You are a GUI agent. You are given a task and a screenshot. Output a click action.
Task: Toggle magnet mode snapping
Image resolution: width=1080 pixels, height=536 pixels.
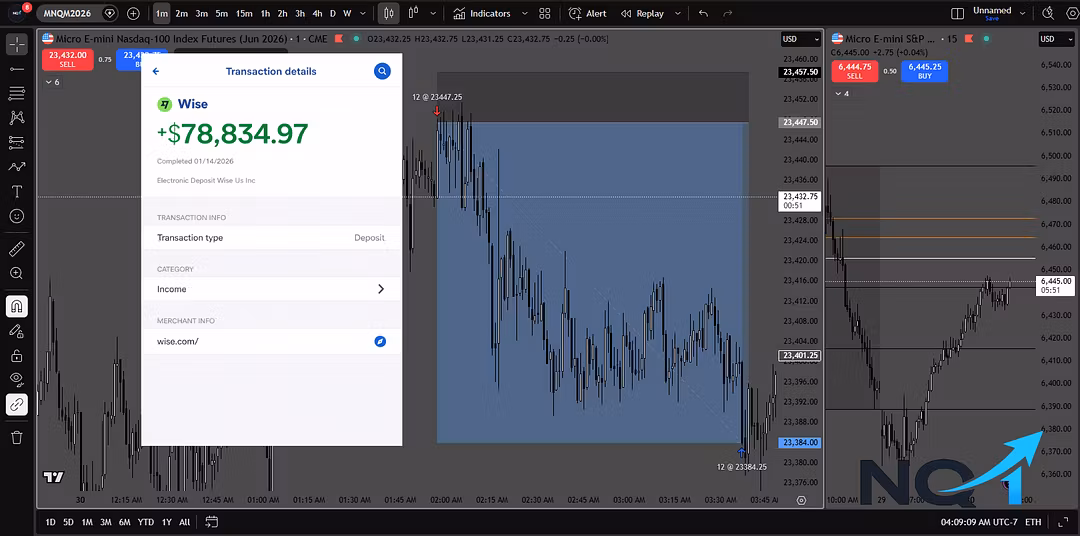click(x=17, y=306)
